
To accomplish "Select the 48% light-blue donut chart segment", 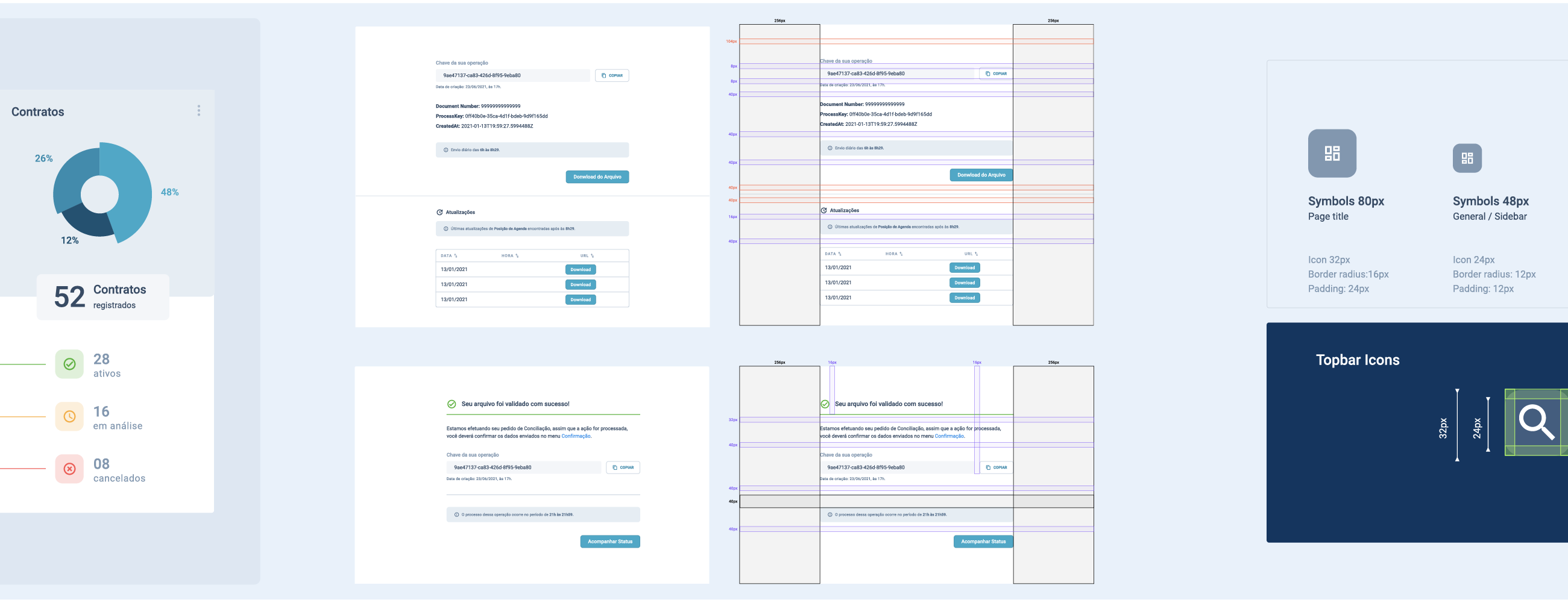I will tap(133, 192).
